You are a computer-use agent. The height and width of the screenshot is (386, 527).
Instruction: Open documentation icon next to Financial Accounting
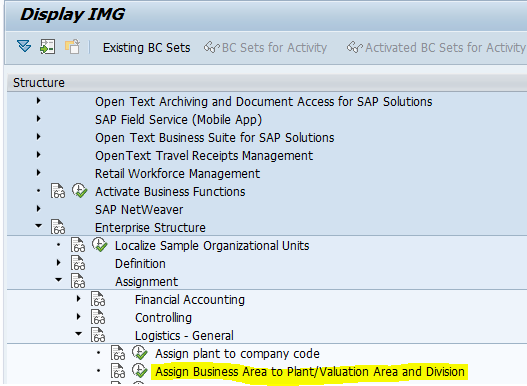click(x=98, y=299)
